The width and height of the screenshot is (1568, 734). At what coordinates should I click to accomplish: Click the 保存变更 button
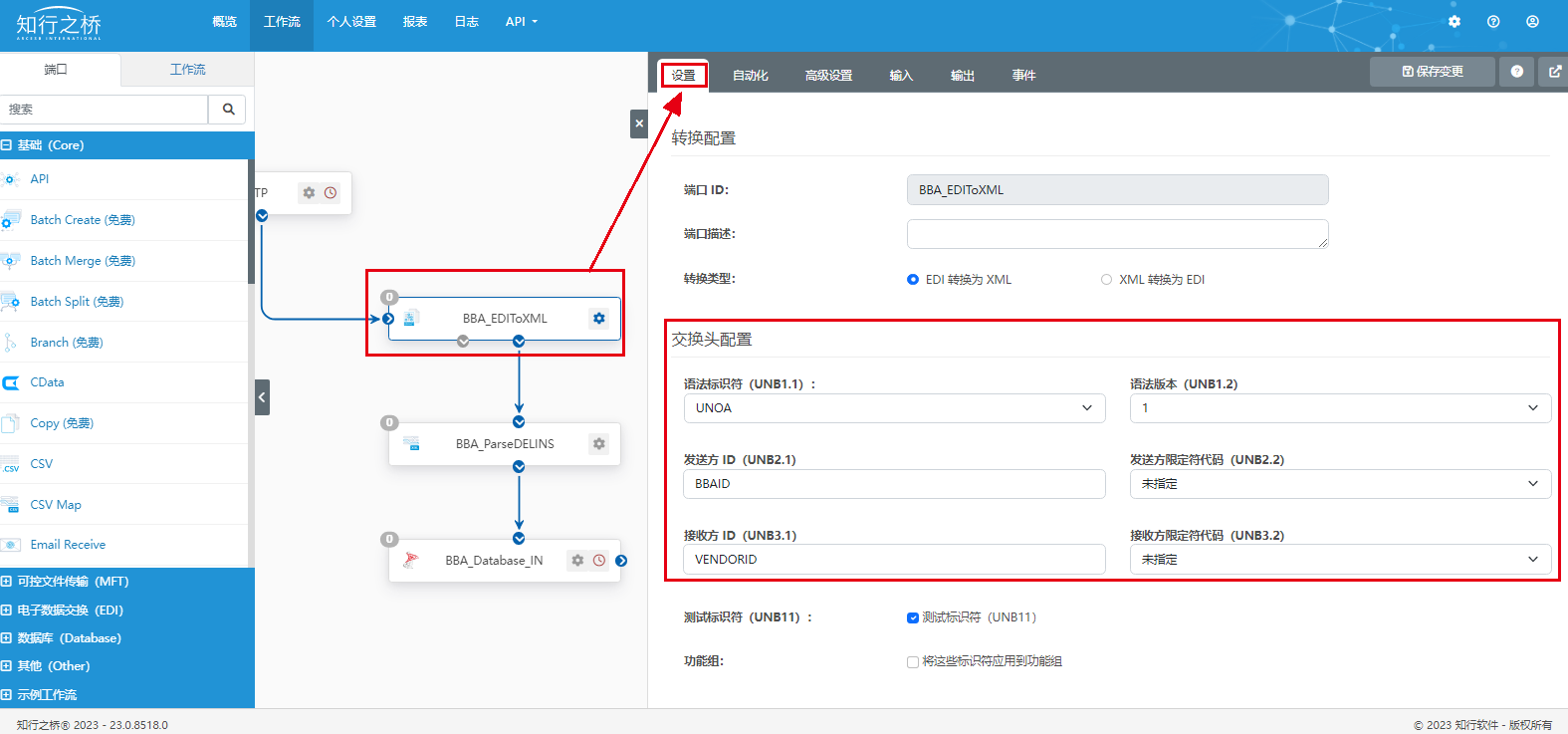point(1432,72)
